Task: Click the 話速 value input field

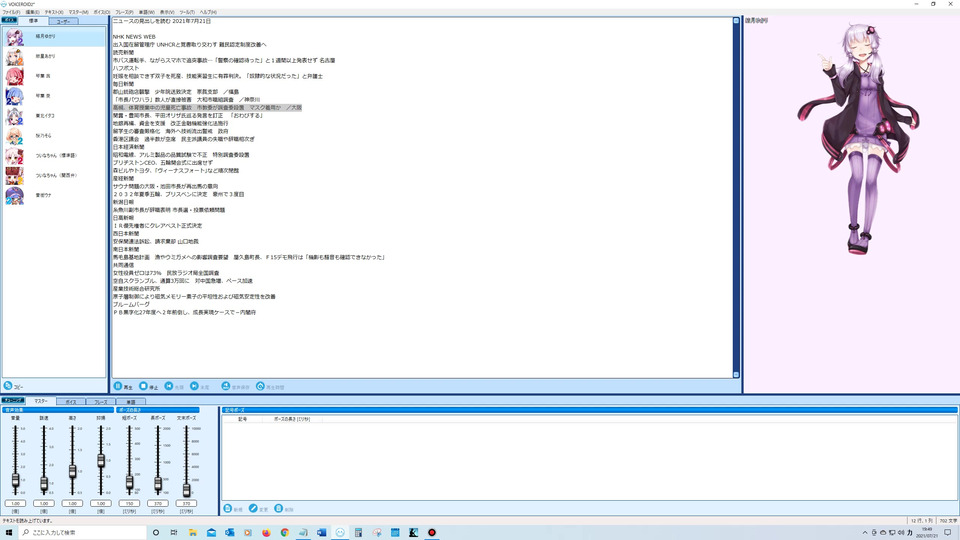Action: (x=44, y=503)
